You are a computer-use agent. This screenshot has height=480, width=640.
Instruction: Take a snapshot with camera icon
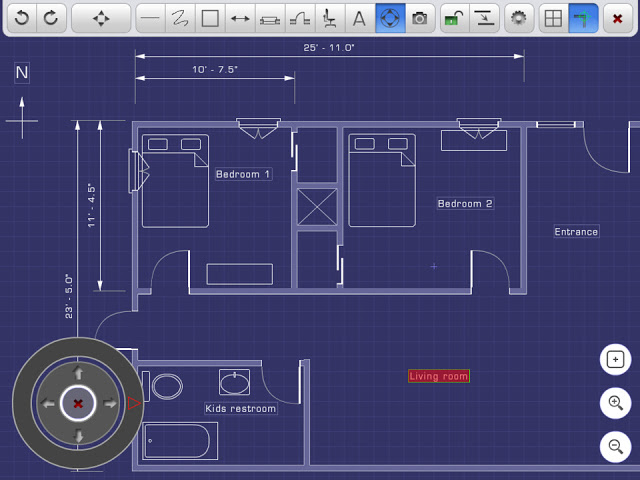420,18
